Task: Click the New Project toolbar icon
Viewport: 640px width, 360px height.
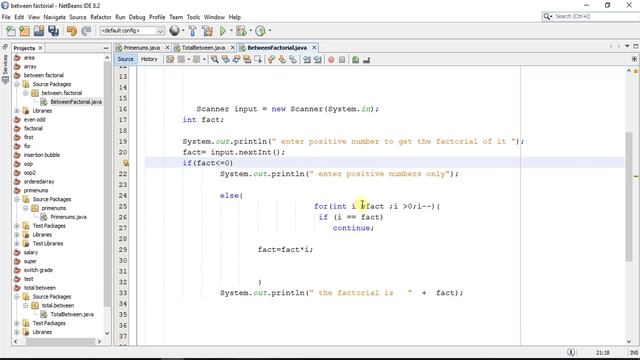Action: coord(25,31)
